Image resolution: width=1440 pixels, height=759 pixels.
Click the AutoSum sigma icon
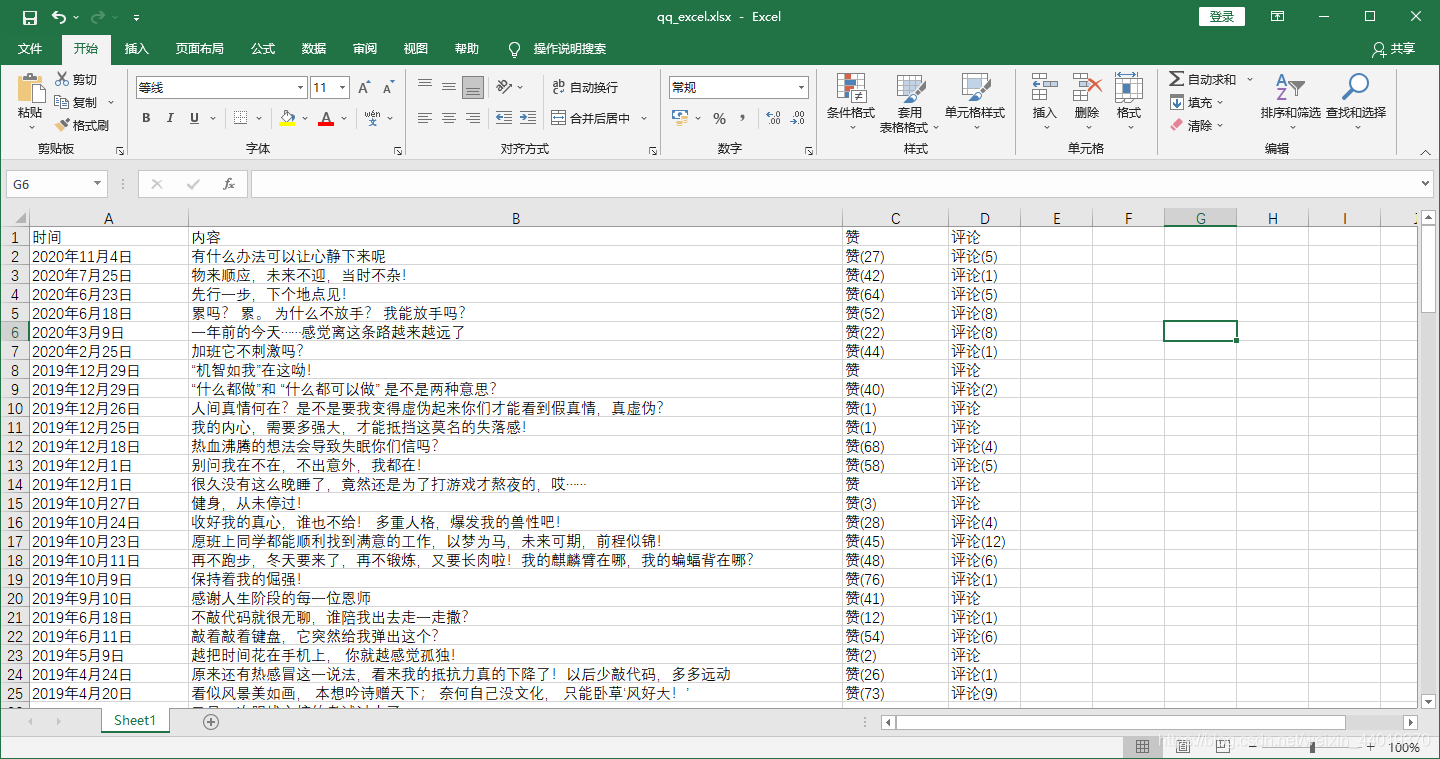tap(1177, 79)
